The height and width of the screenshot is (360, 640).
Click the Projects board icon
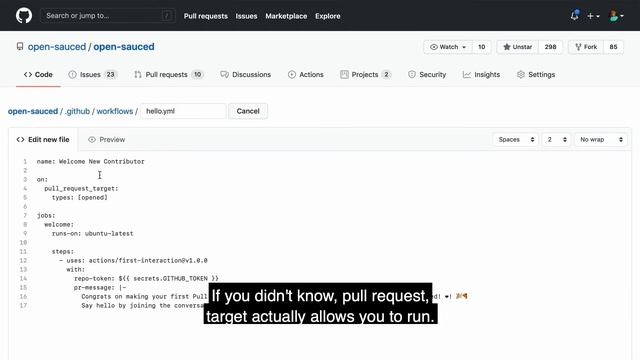tap(344, 75)
